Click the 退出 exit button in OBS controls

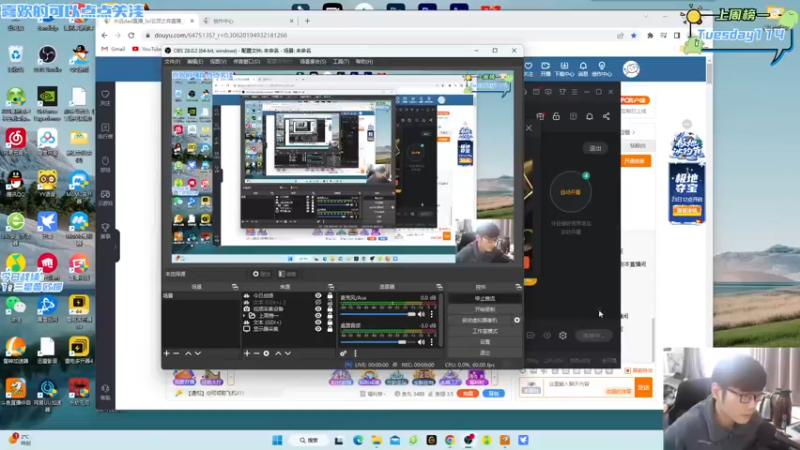point(485,353)
